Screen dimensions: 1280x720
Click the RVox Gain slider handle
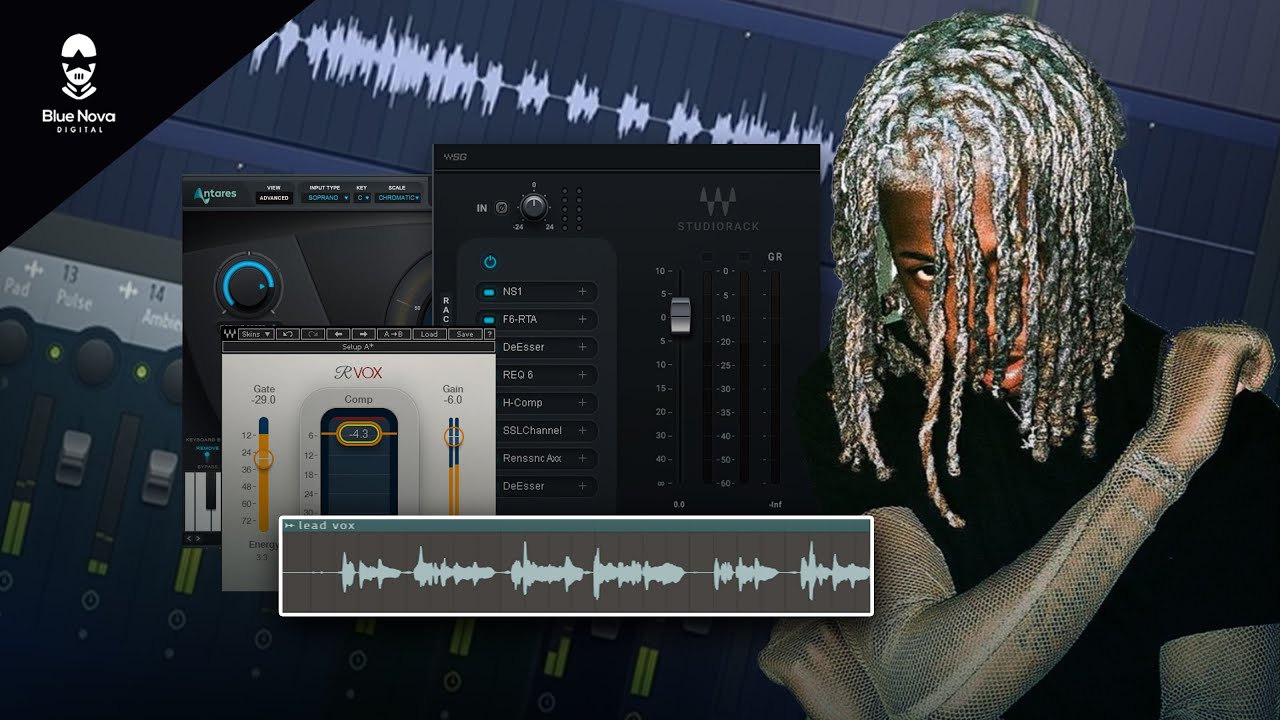[x=454, y=437]
